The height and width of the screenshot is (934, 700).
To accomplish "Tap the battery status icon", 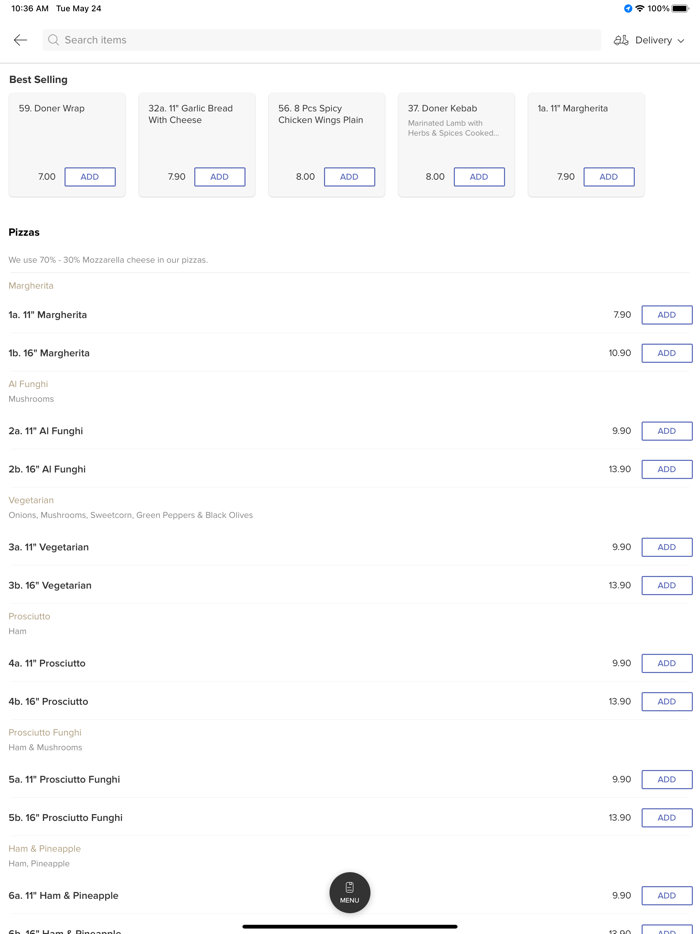I will 680,9.
